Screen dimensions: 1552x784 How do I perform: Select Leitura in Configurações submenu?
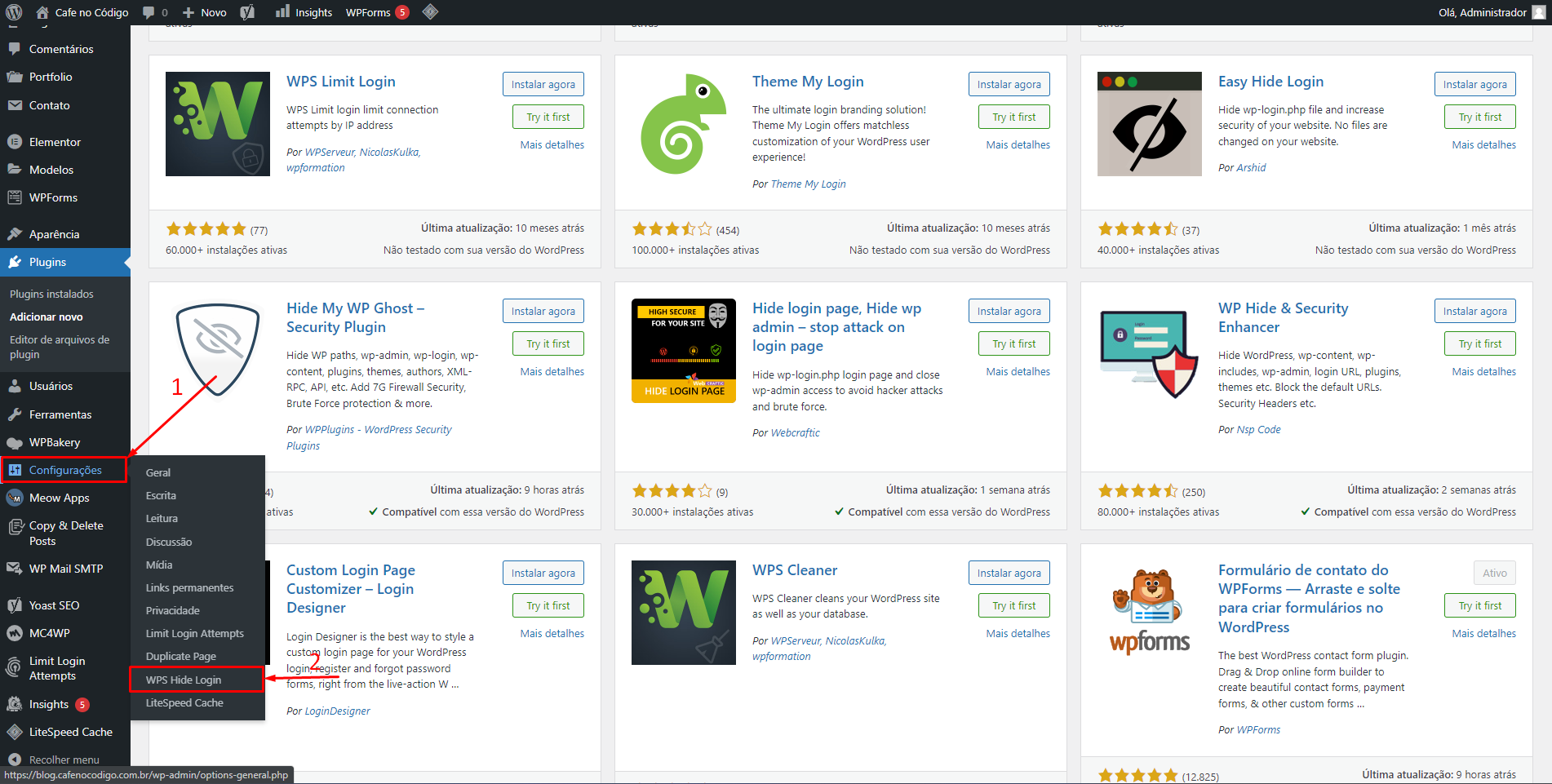(x=162, y=518)
